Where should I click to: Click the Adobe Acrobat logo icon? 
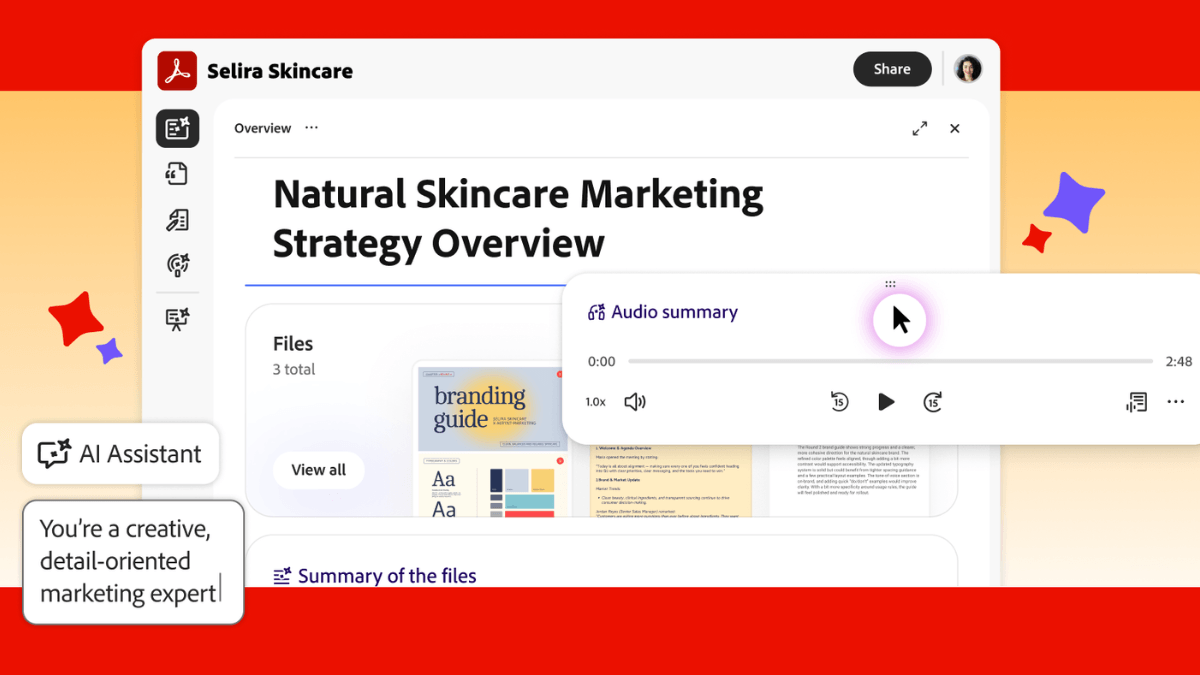[177, 70]
